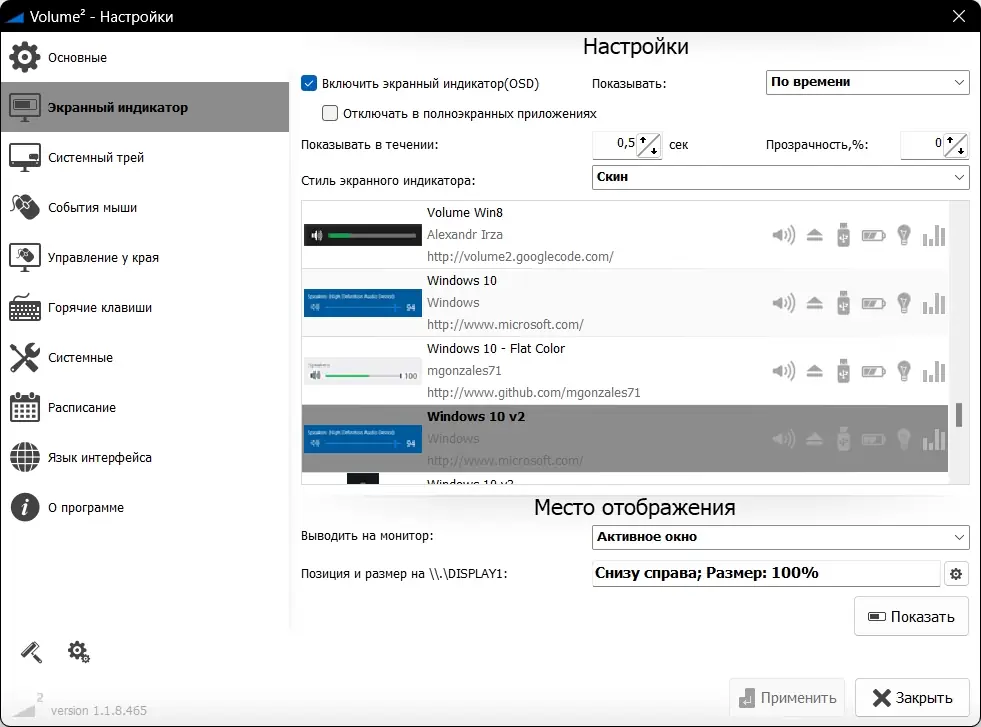Click the USB icon in Windows 10 - Flat Color row
The width and height of the screenshot is (981, 727).
843,371
